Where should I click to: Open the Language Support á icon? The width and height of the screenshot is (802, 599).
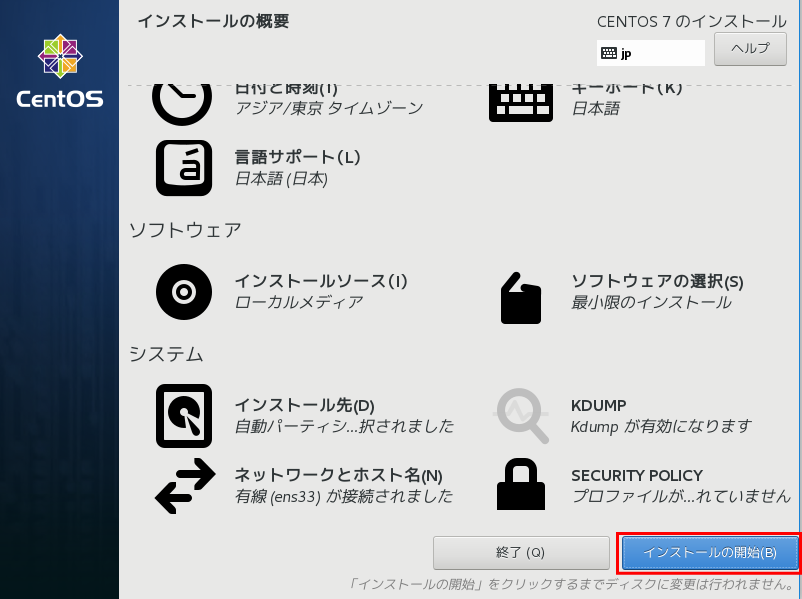point(184,168)
